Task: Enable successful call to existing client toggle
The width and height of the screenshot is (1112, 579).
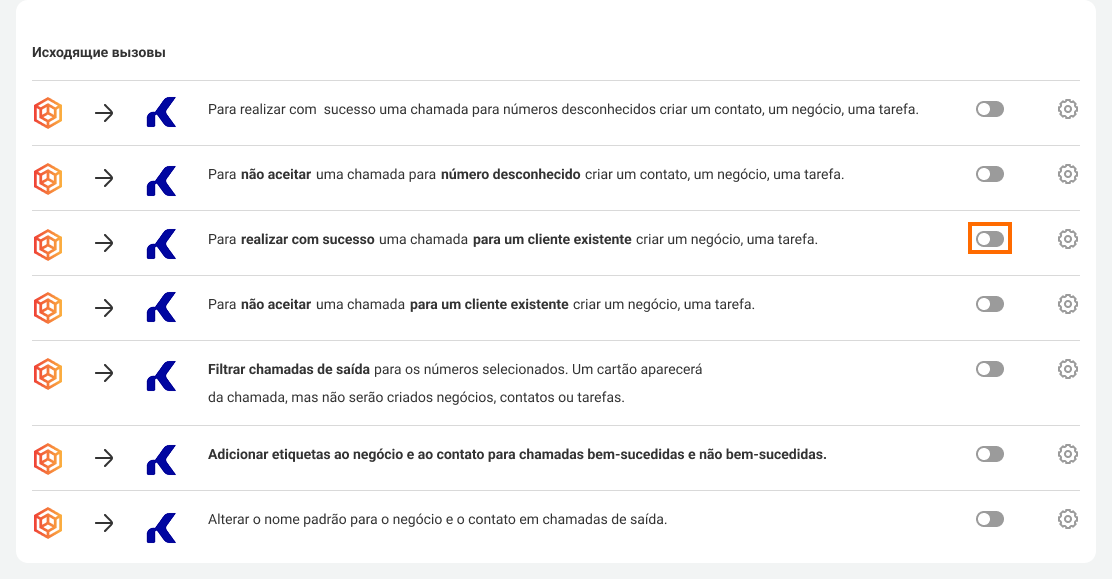Action: tap(989, 239)
